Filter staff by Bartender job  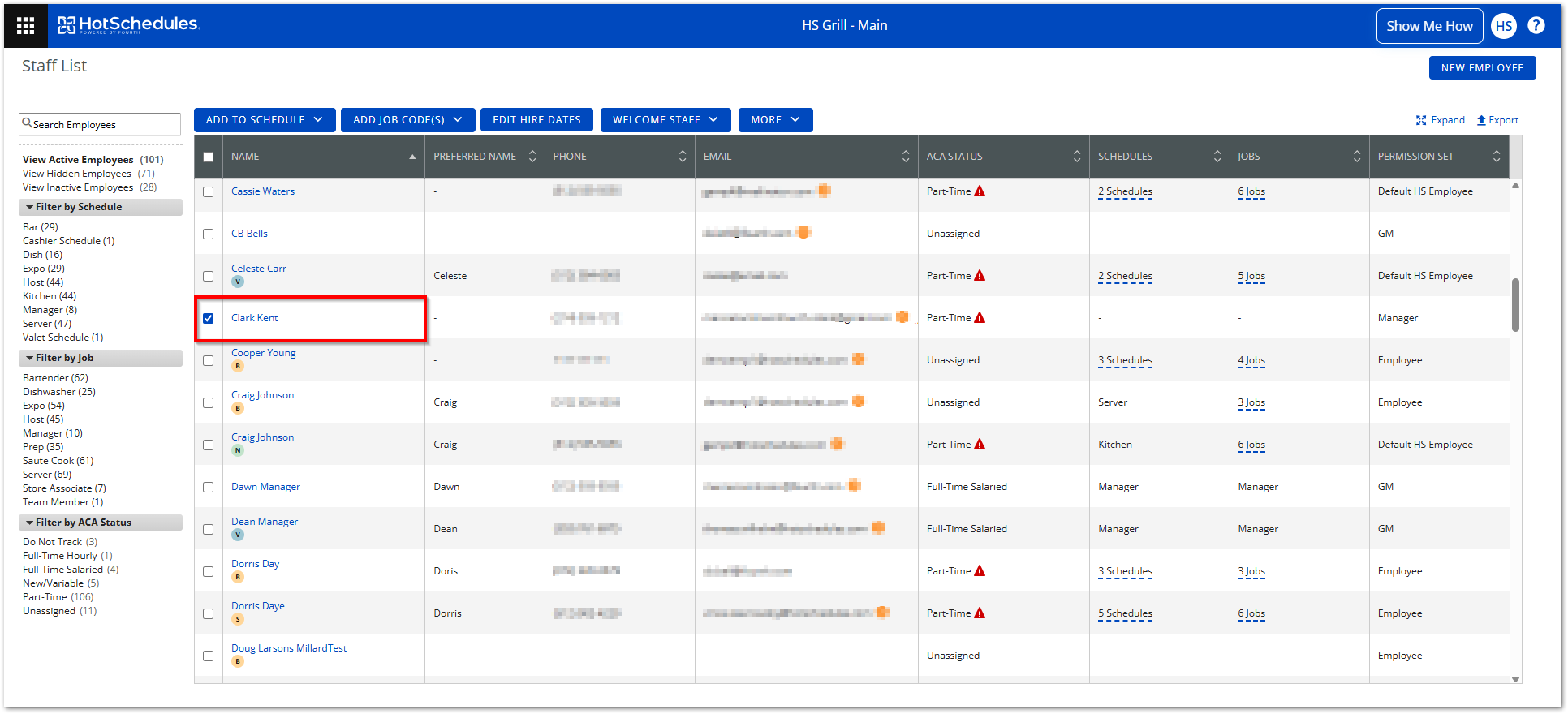click(55, 378)
